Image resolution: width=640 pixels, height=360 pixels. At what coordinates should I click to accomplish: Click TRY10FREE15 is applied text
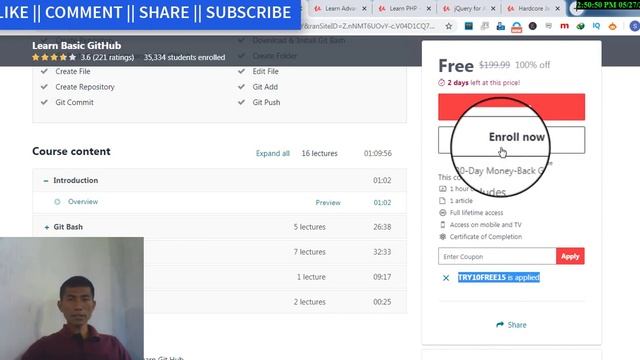[x=499, y=278]
